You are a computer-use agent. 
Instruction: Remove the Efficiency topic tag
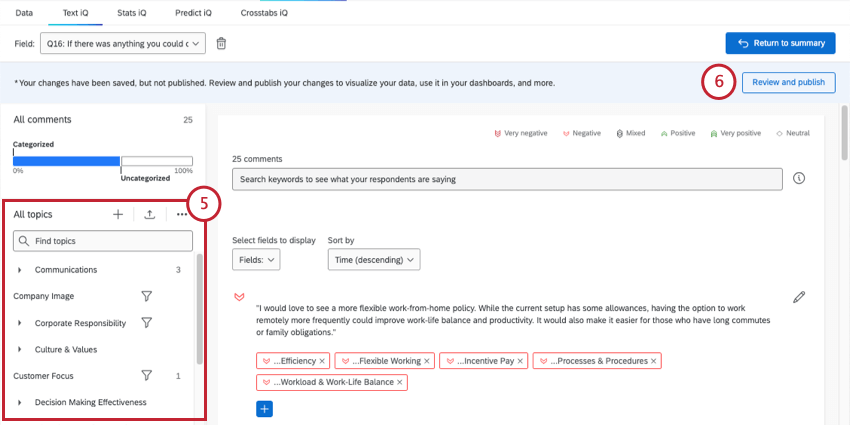[322, 360]
